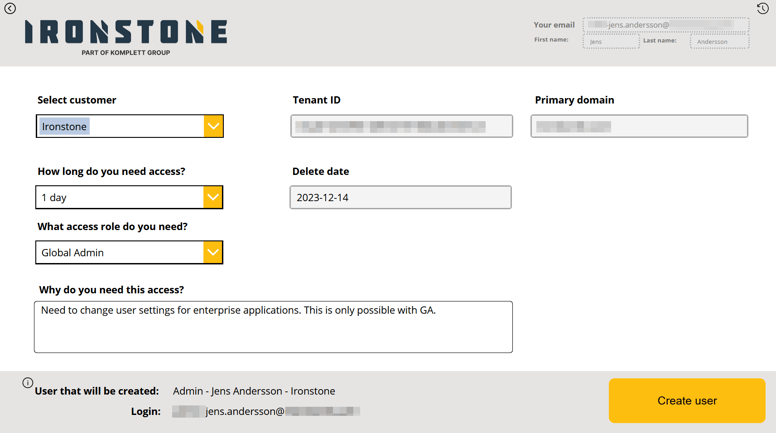Click the Last name field
This screenshot has height=433, width=776.
720,42
